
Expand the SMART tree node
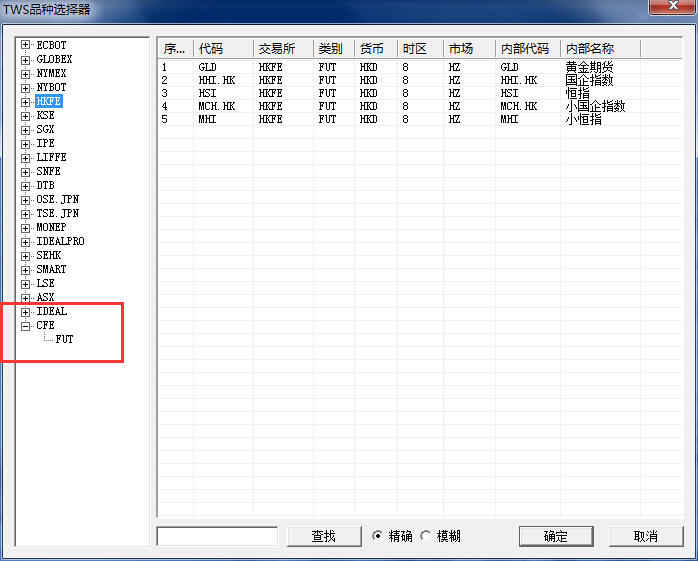pyautogui.click(x=25, y=270)
